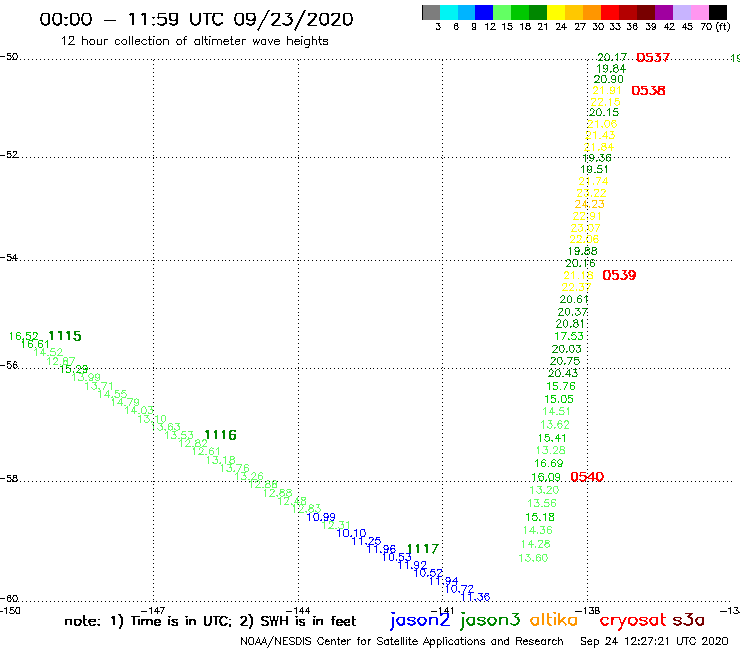Click the wave height value 15.76
This screenshot has height=650, width=740.
561,387
